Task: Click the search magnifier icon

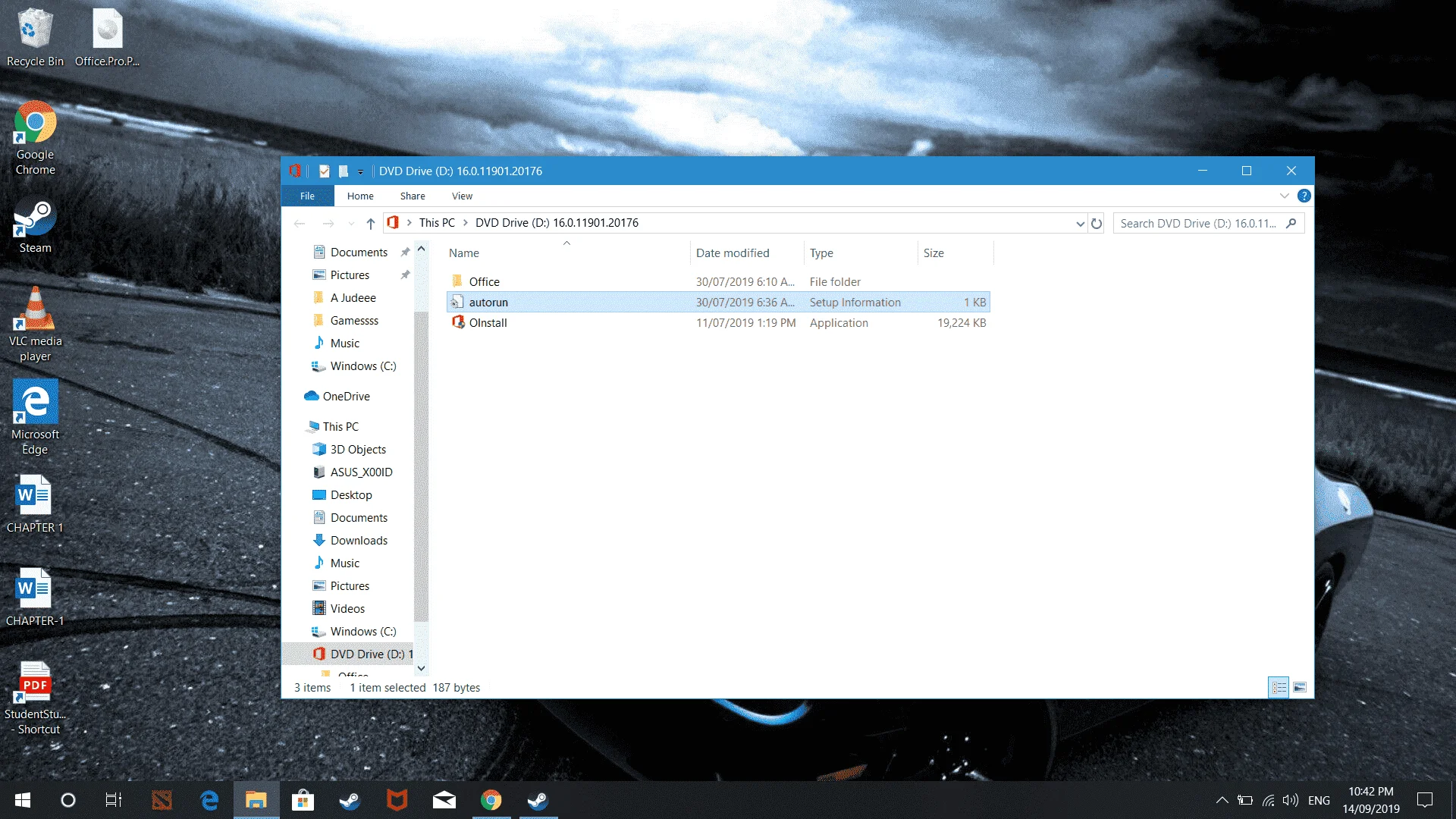Action: (1291, 224)
